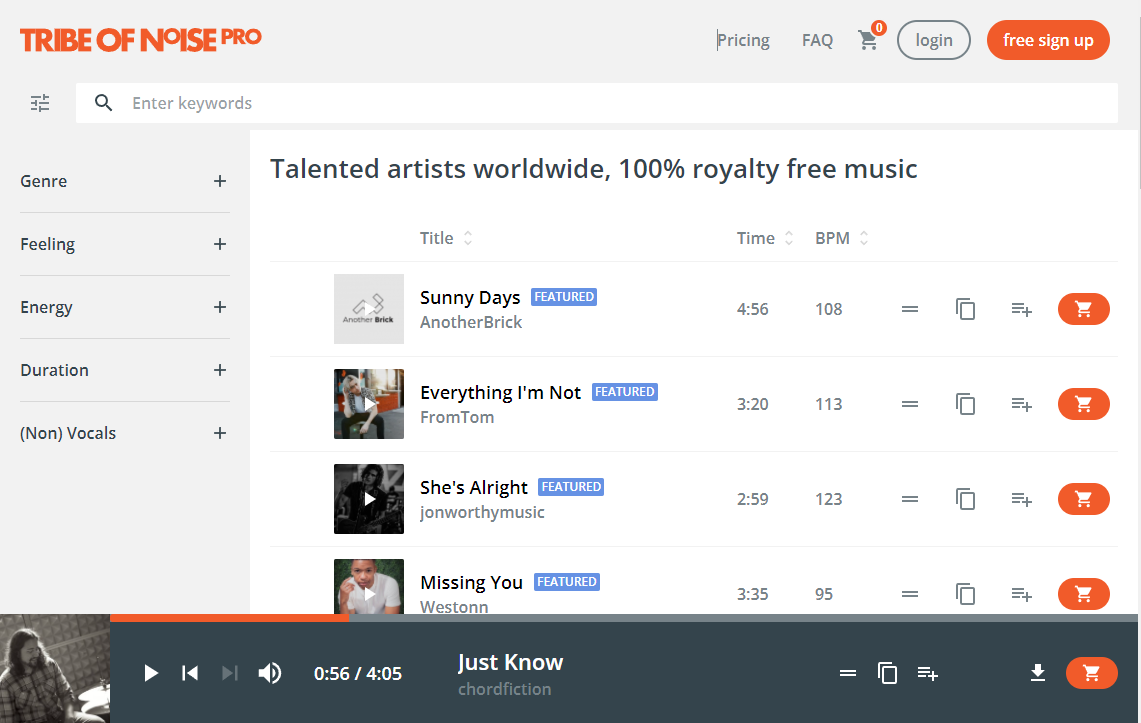
Task: Open the She's Alright track title
Action: coord(474,487)
